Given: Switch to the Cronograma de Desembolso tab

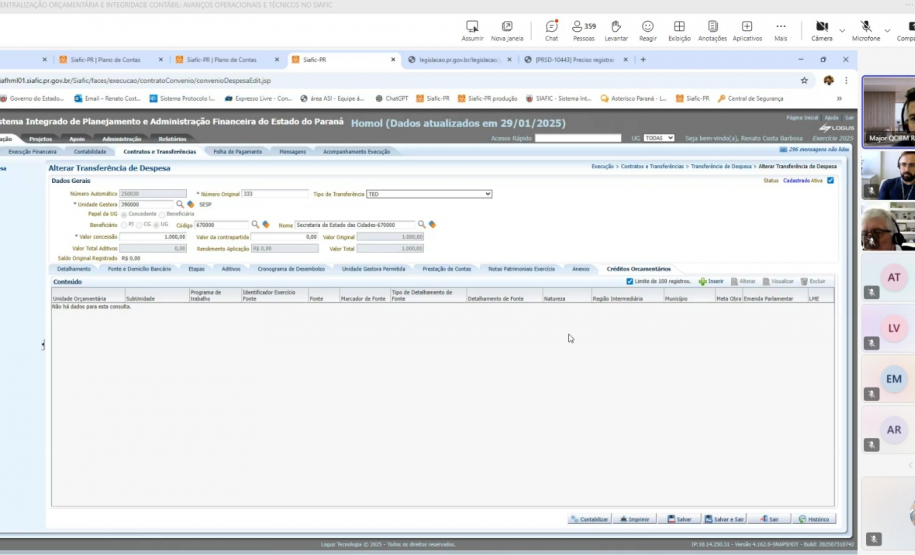Looking at the screenshot, I should 291,269.
